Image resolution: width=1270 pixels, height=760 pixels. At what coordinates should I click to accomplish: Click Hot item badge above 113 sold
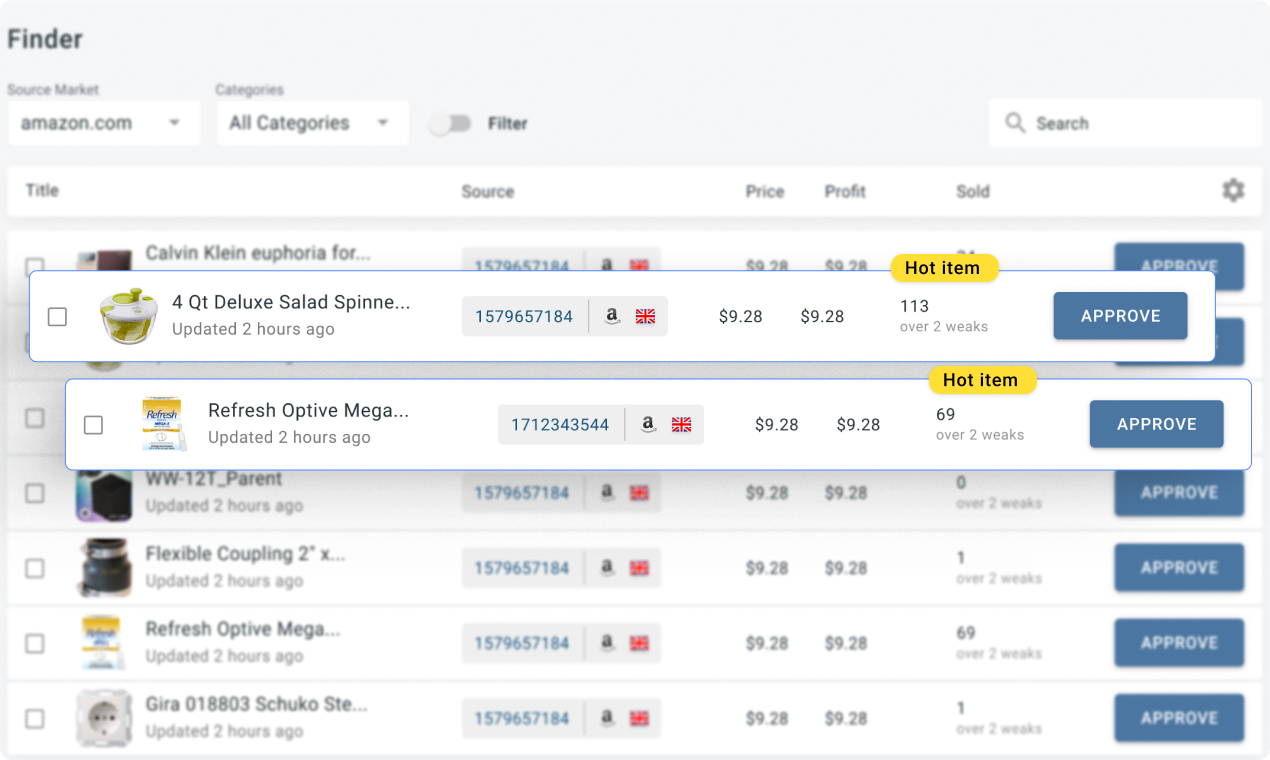[x=943, y=268]
